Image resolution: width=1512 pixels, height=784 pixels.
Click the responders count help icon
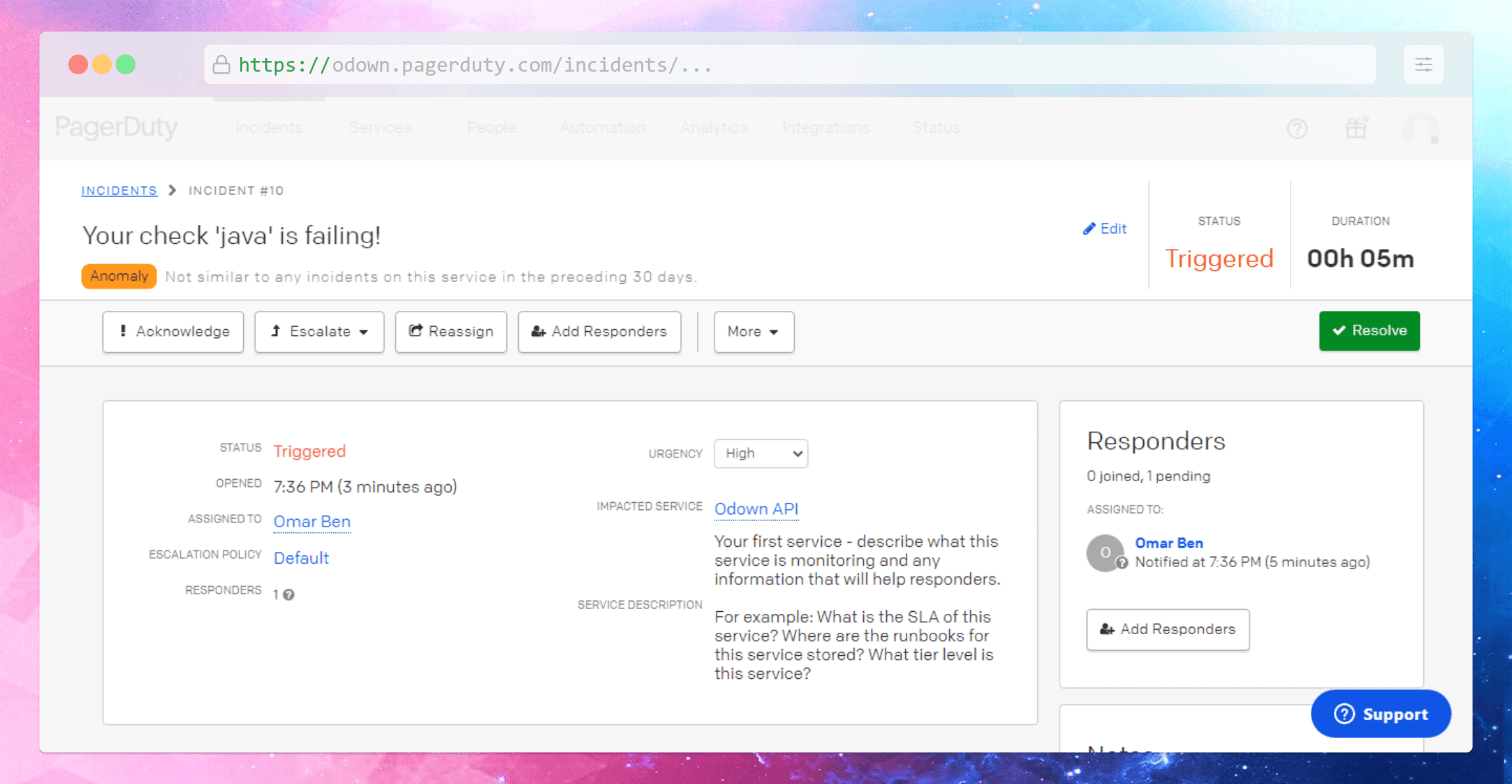289,595
